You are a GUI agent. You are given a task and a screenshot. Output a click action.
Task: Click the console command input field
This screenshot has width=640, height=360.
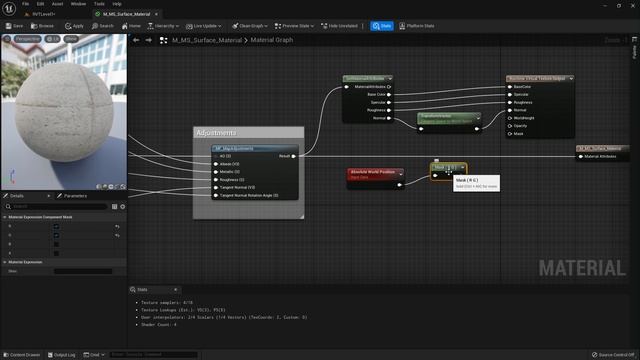pos(153,355)
